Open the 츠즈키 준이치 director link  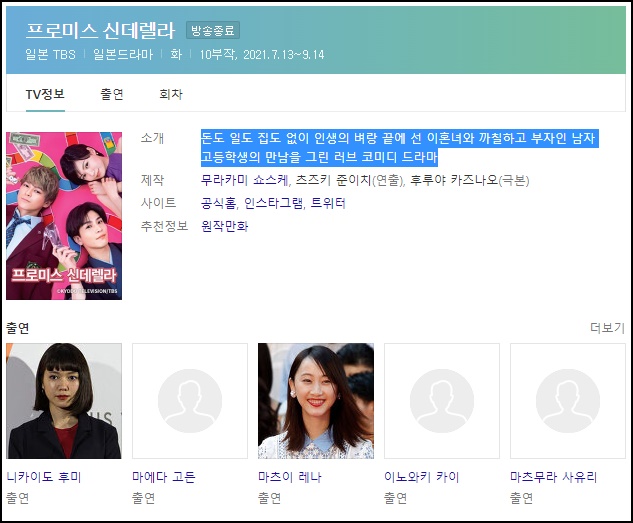click(333, 180)
